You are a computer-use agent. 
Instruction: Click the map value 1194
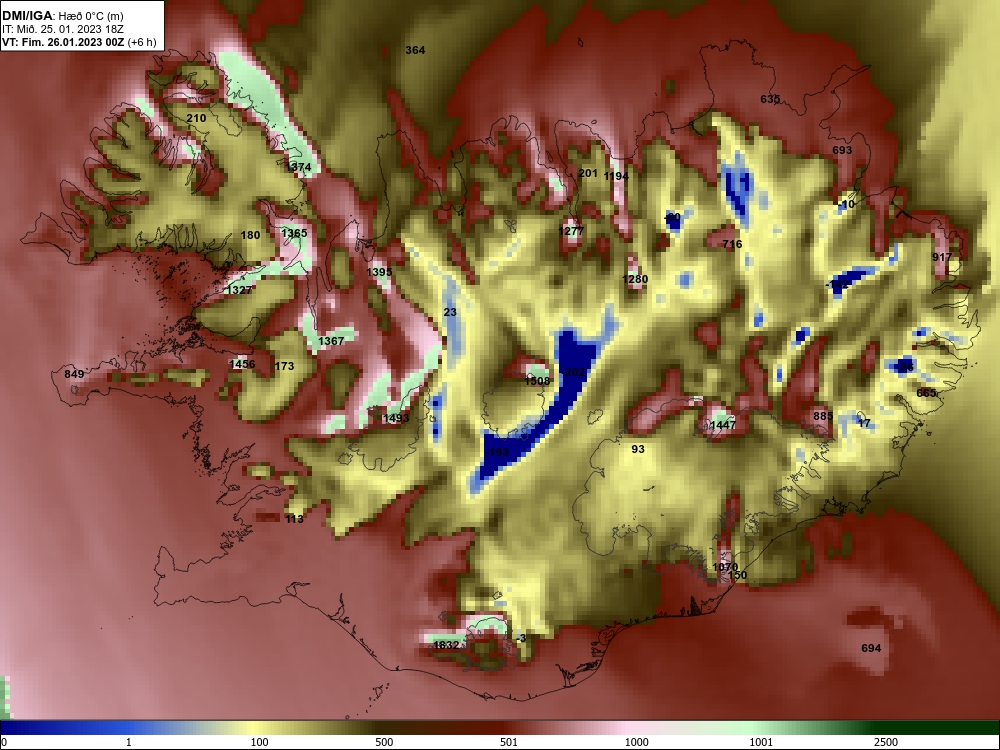click(616, 176)
